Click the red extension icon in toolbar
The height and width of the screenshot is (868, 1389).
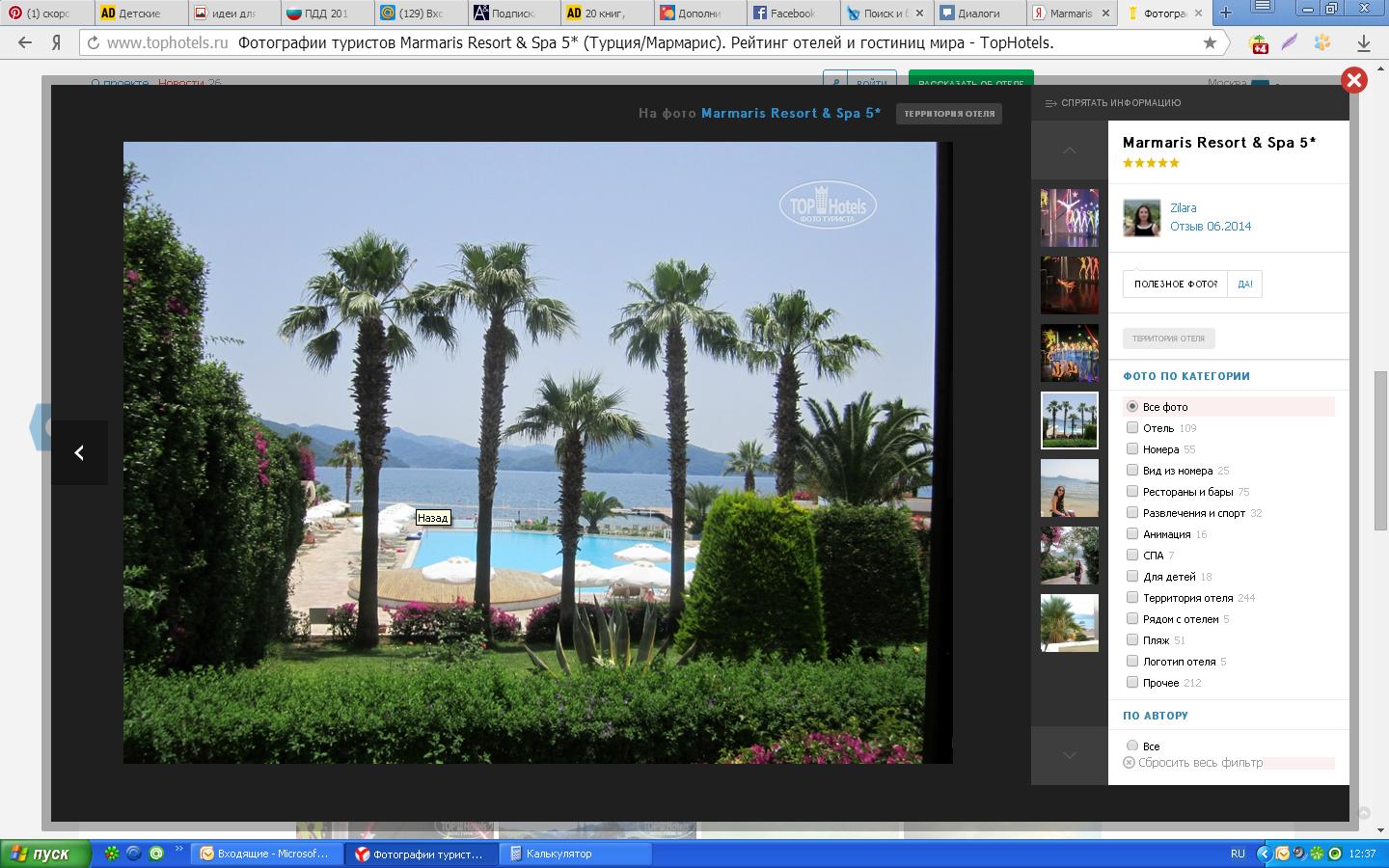tap(1259, 43)
